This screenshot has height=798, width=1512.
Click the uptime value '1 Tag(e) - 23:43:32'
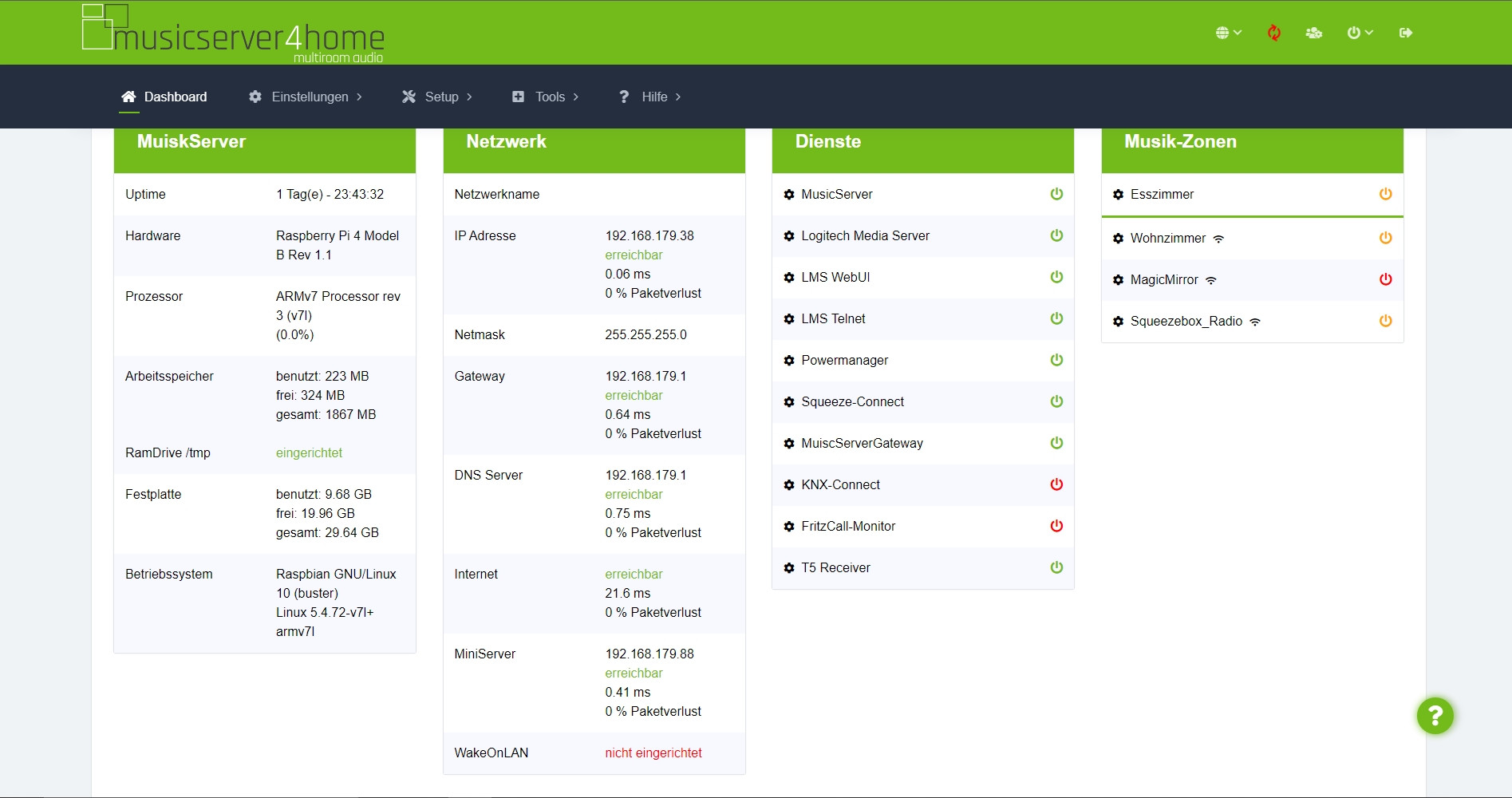click(330, 195)
